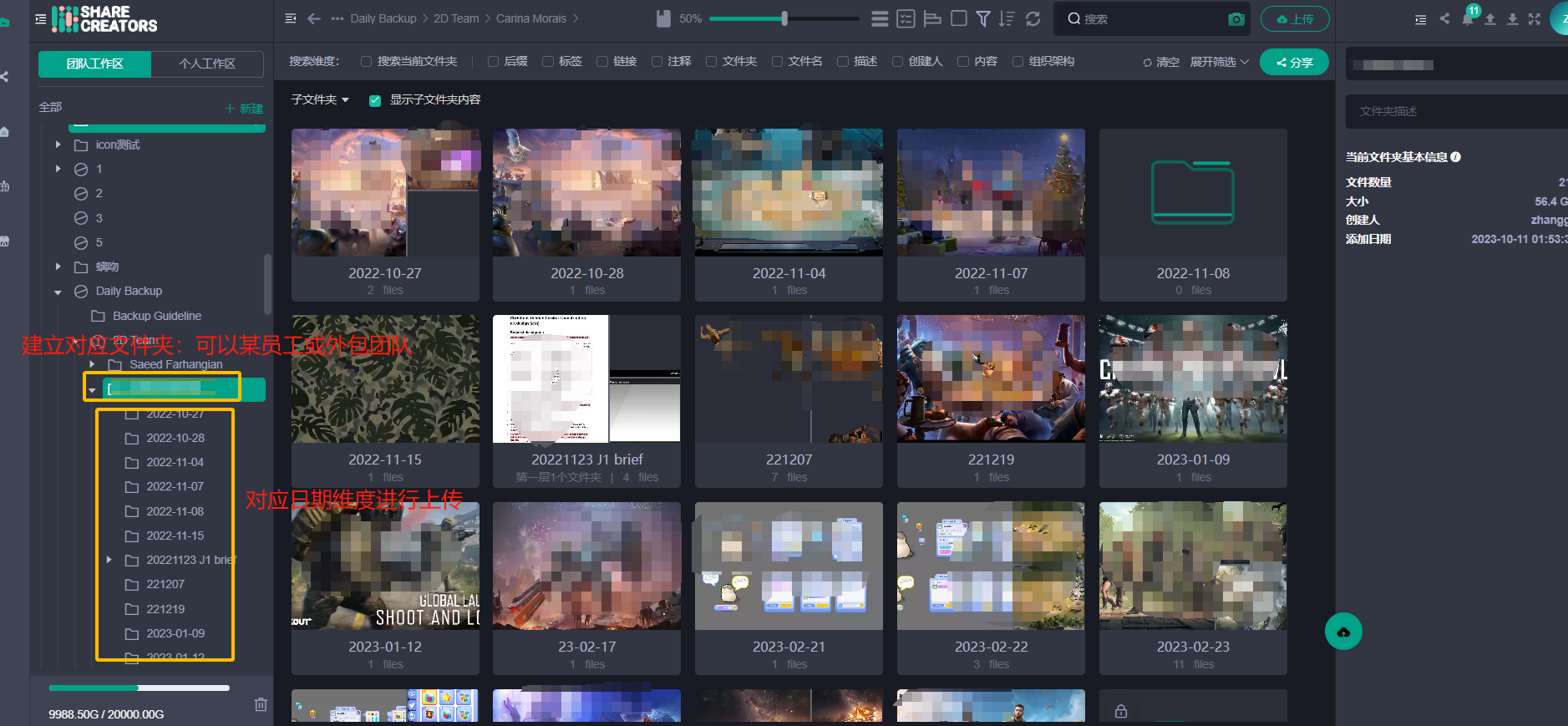Refresh the folder contents
1568x726 pixels.
point(1033,18)
